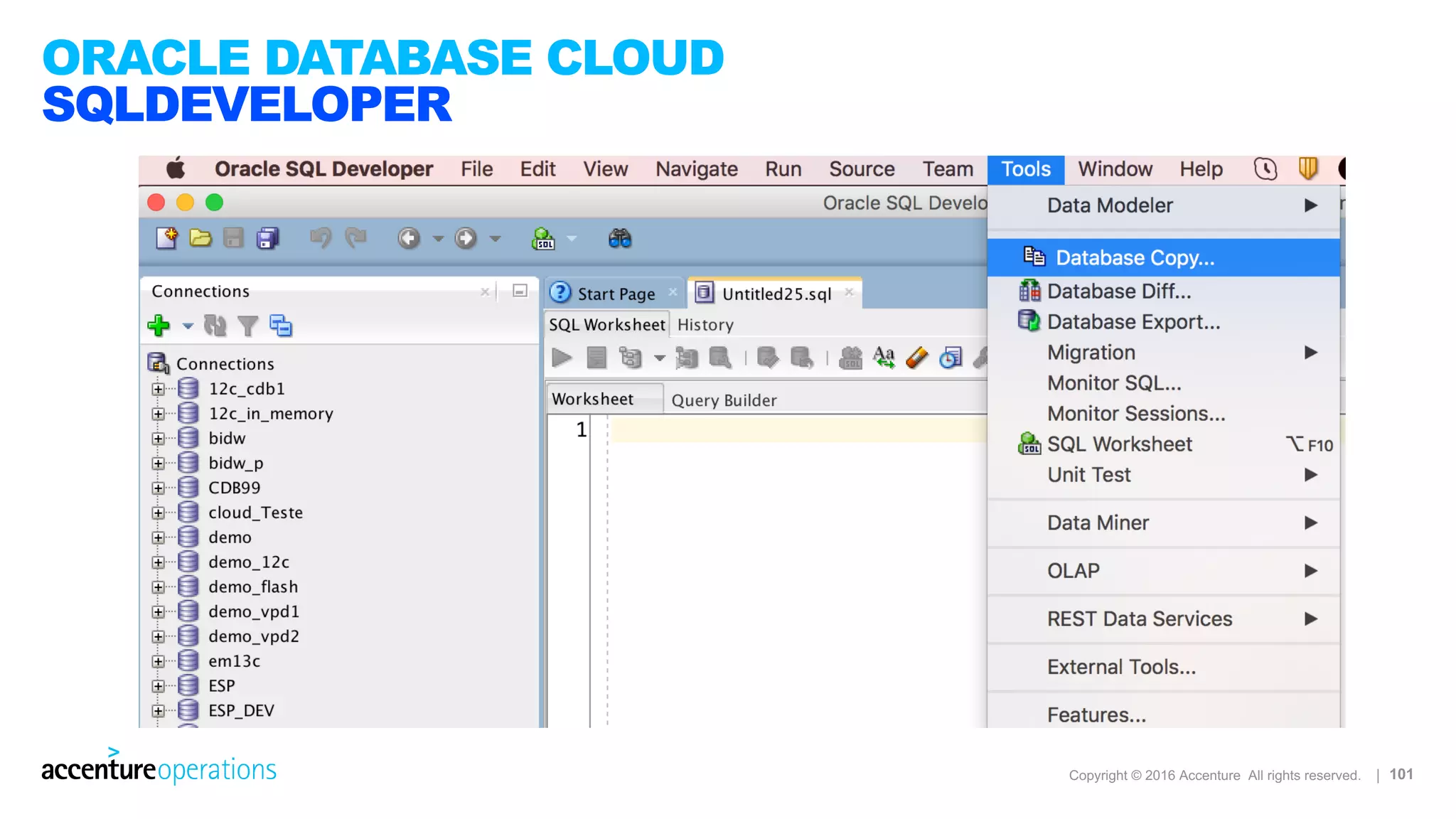Open the Navigate menu
The width and height of the screenshot is (1456, 819).
(697, 169)
